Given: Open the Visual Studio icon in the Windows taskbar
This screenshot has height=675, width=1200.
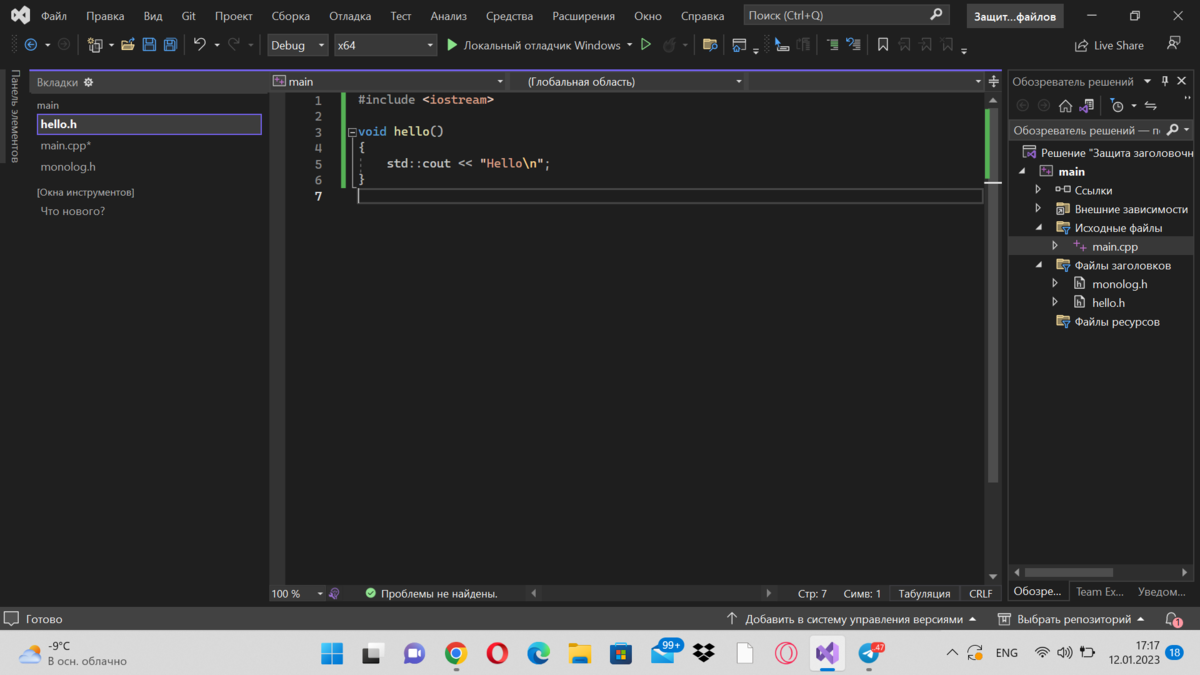Looking at the screenshot, I should [x=827, y=653].
